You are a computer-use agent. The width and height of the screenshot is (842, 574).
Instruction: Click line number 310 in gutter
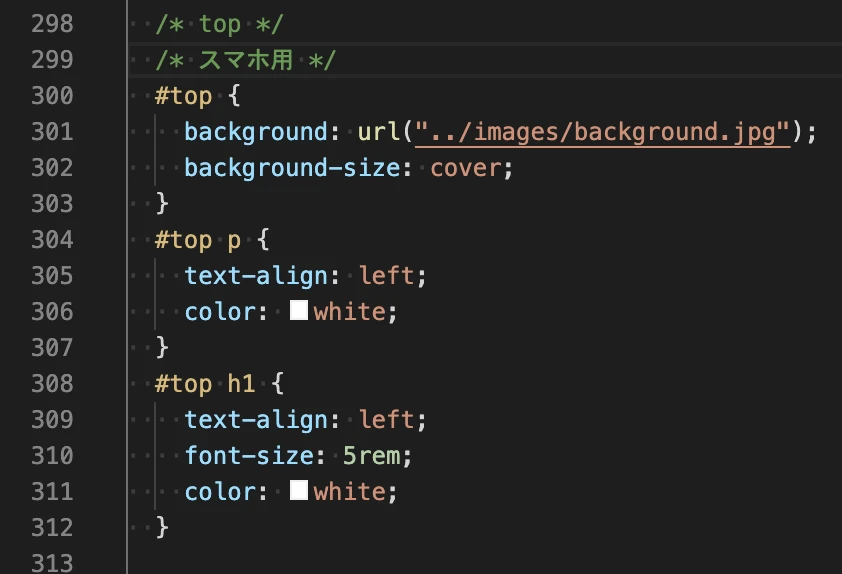coord(52,455)
